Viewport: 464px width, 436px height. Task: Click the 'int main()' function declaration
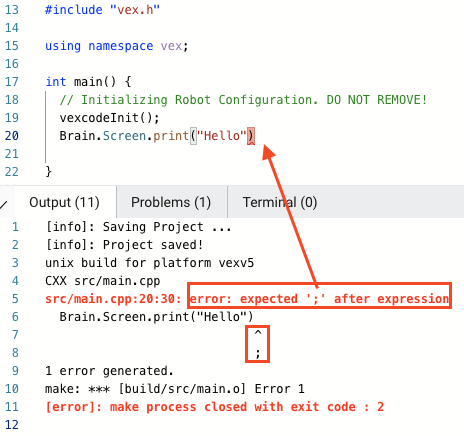click(x=88, y=82)
